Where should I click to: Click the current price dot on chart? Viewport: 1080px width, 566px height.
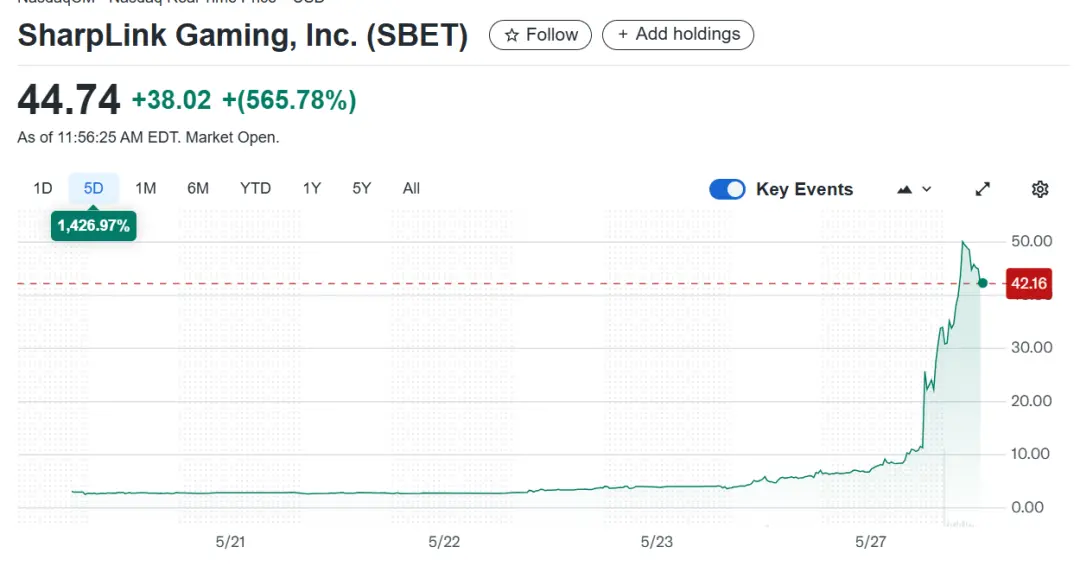[x=983, y=283]
